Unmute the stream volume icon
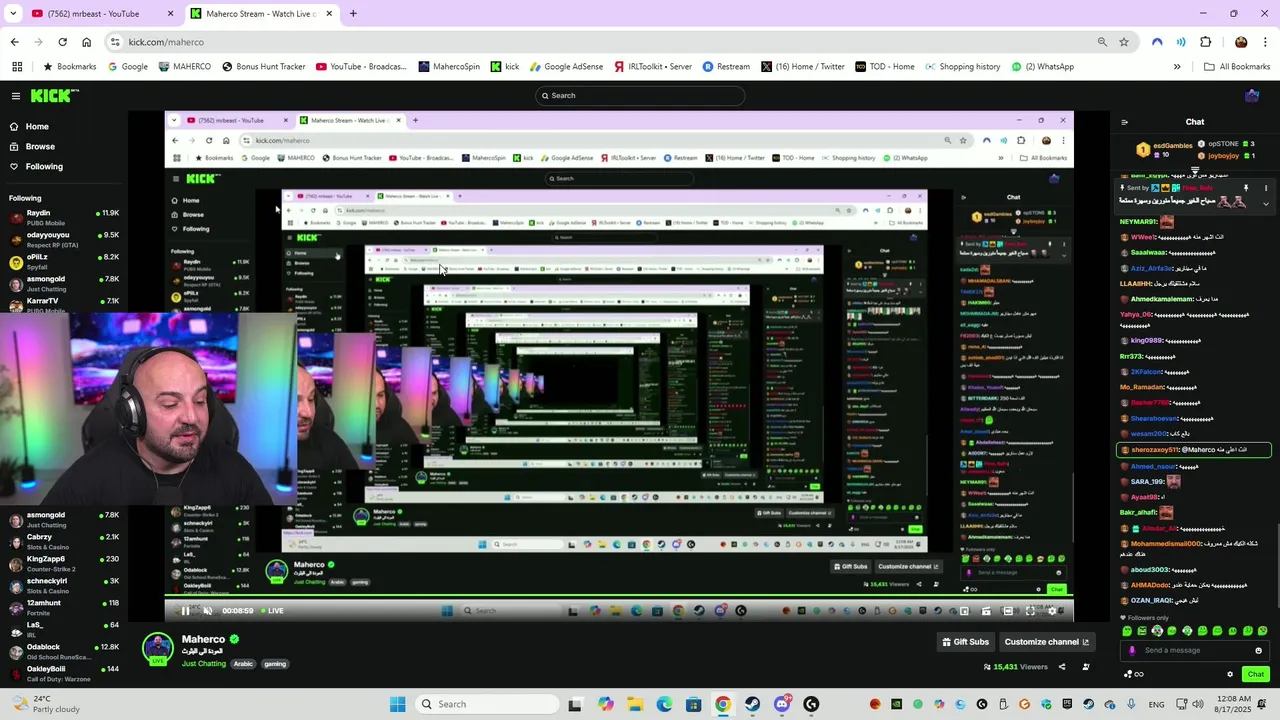 pos(207,611)
